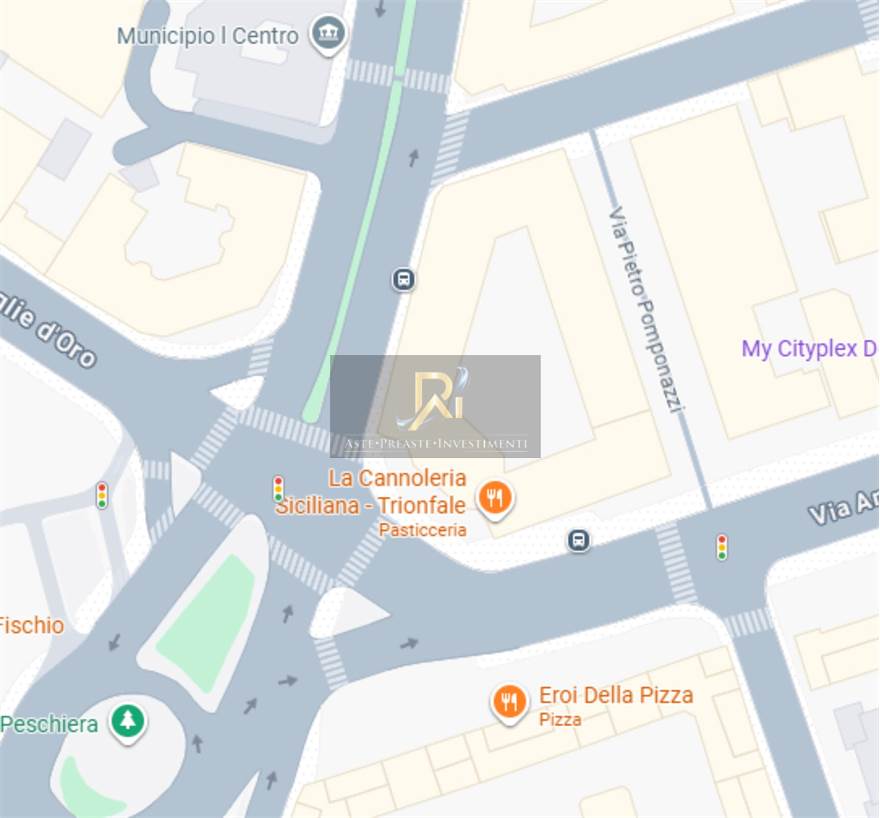Click the Municipio I Centro government building pin
Viewport: 880px width, 818px height.
328,35
